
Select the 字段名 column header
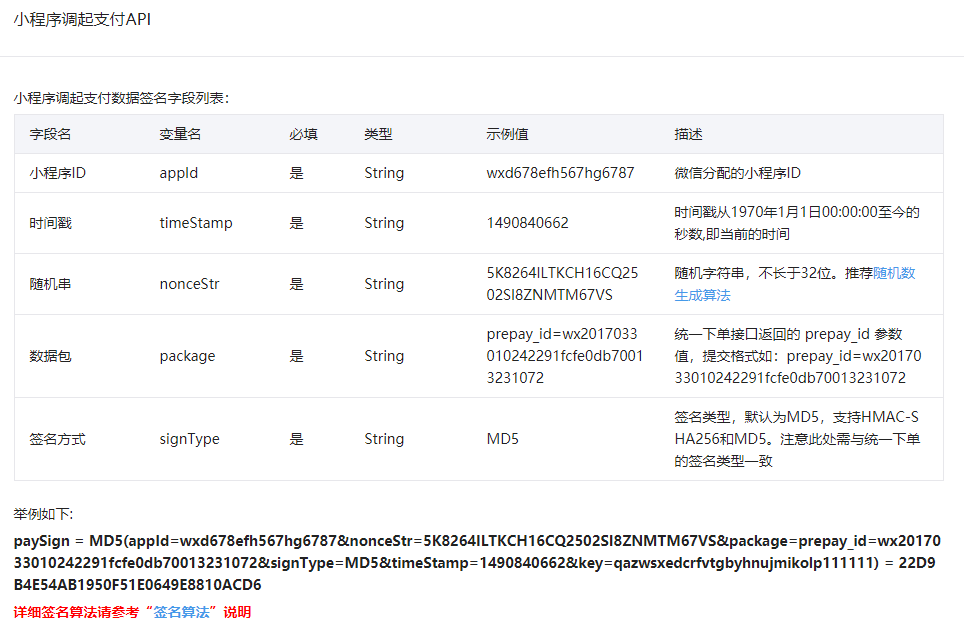point(50,134)
